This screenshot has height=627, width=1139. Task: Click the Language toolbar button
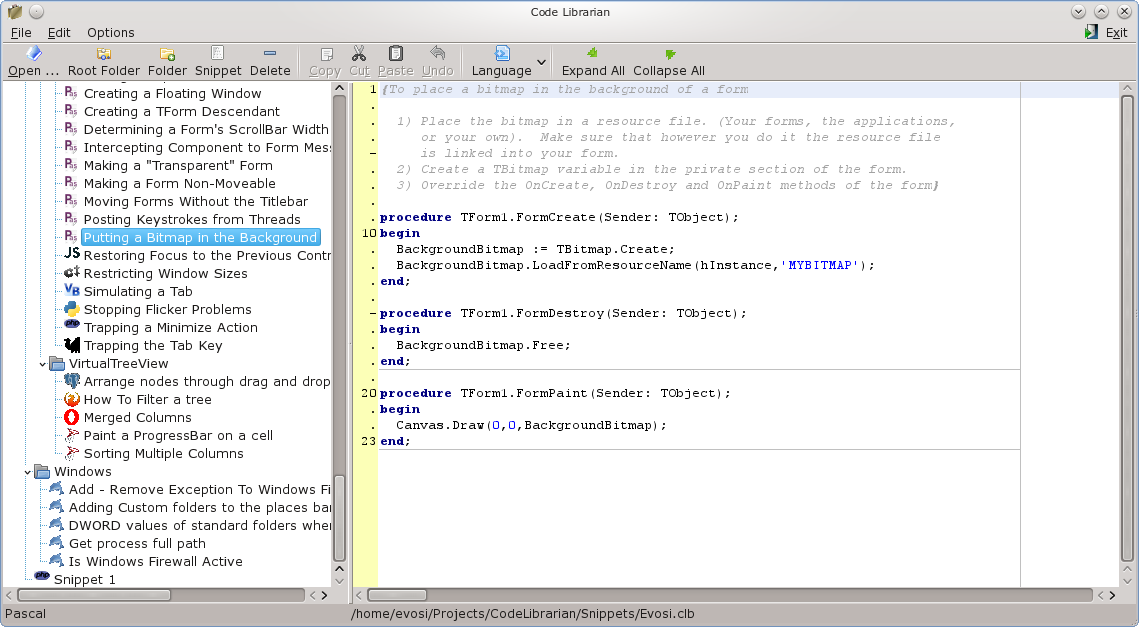[x=501, y=61]
